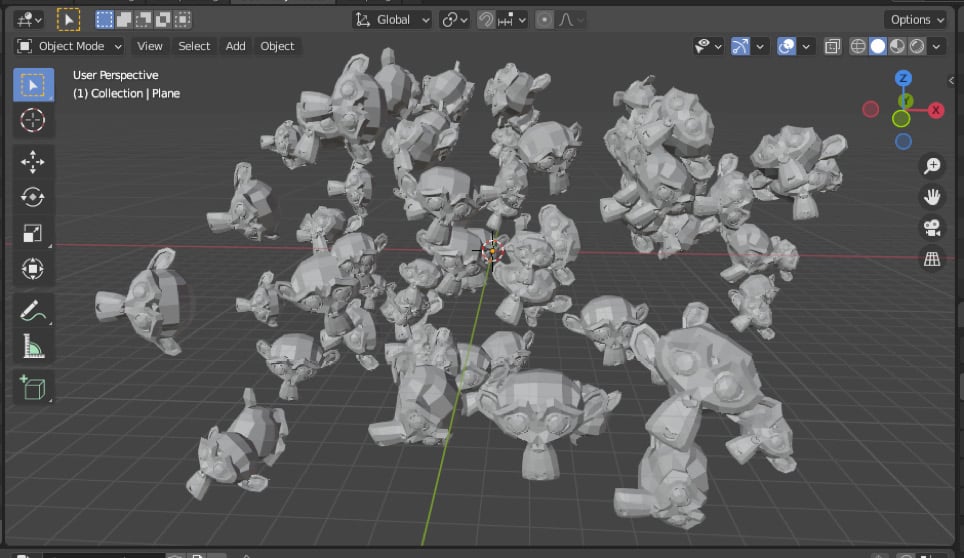Switch to rendered shading
The height and width of the screenshot is (558, 964).
coord(917,46)
